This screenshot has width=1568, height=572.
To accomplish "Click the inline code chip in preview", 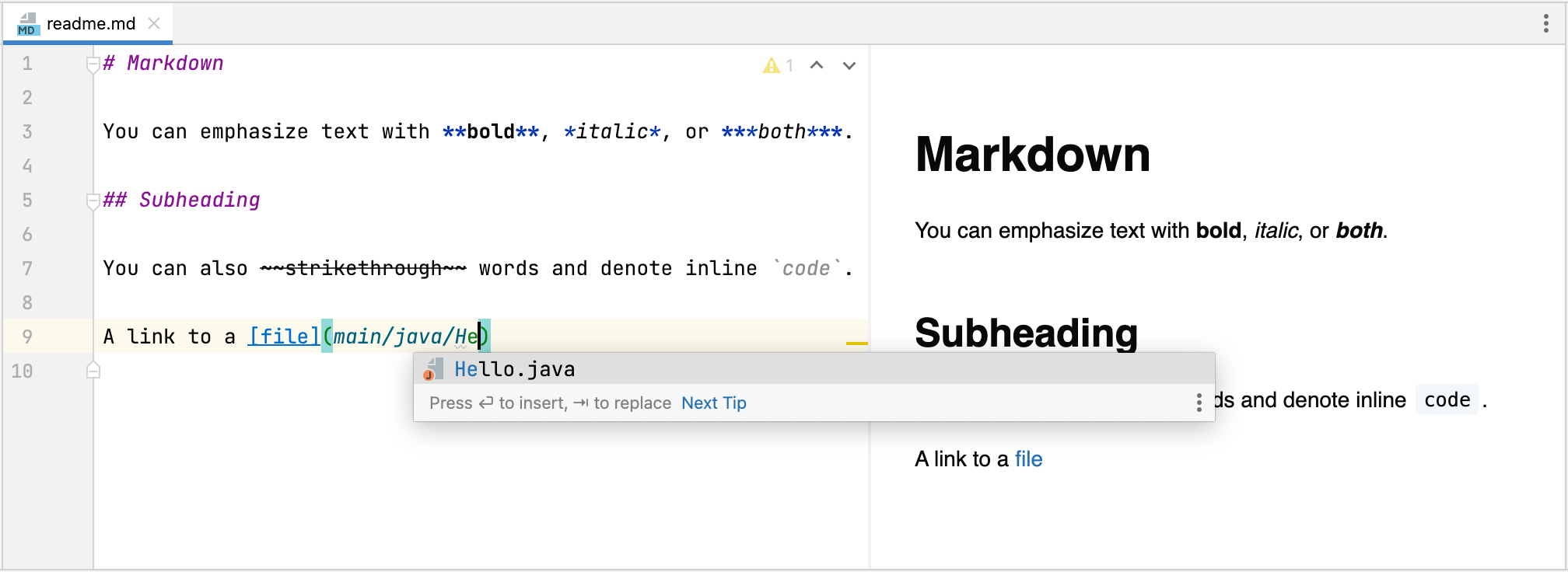I will [1447, 399].
